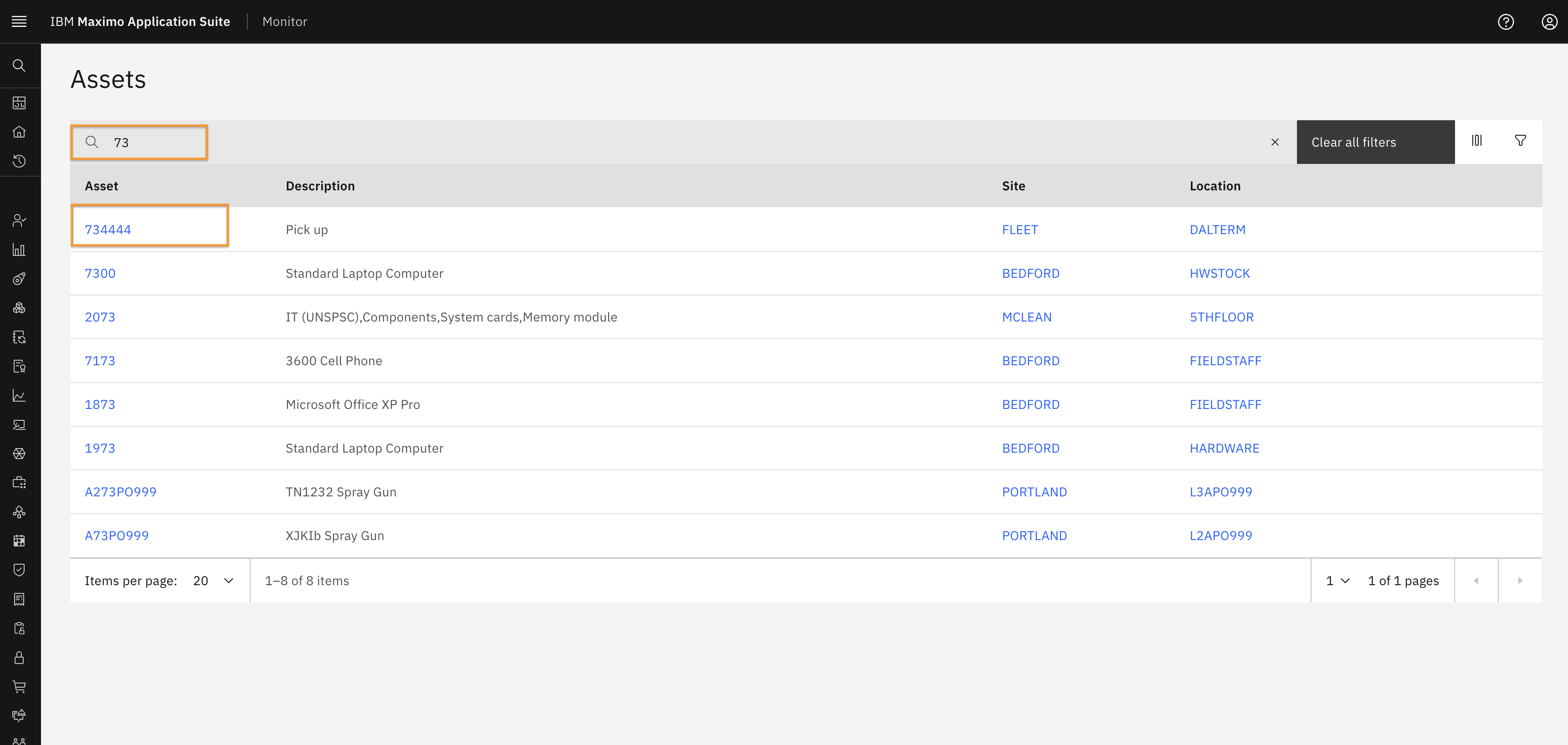Open asset 1873 link

[x=100, y=405]
